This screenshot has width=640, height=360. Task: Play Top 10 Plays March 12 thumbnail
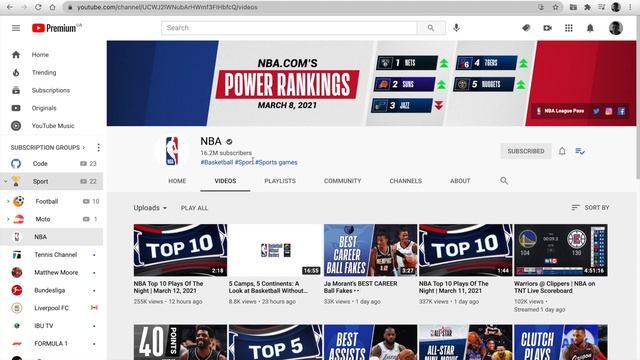tap(180, 250)
